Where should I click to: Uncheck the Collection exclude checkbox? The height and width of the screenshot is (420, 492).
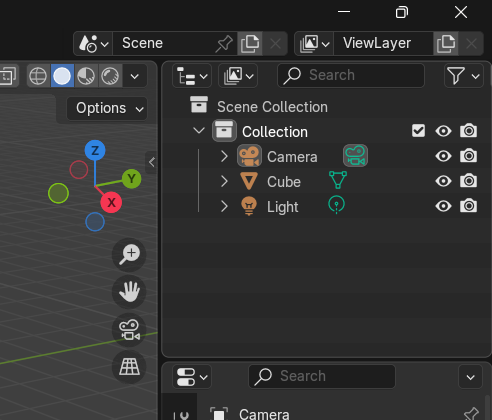[418, 131]
